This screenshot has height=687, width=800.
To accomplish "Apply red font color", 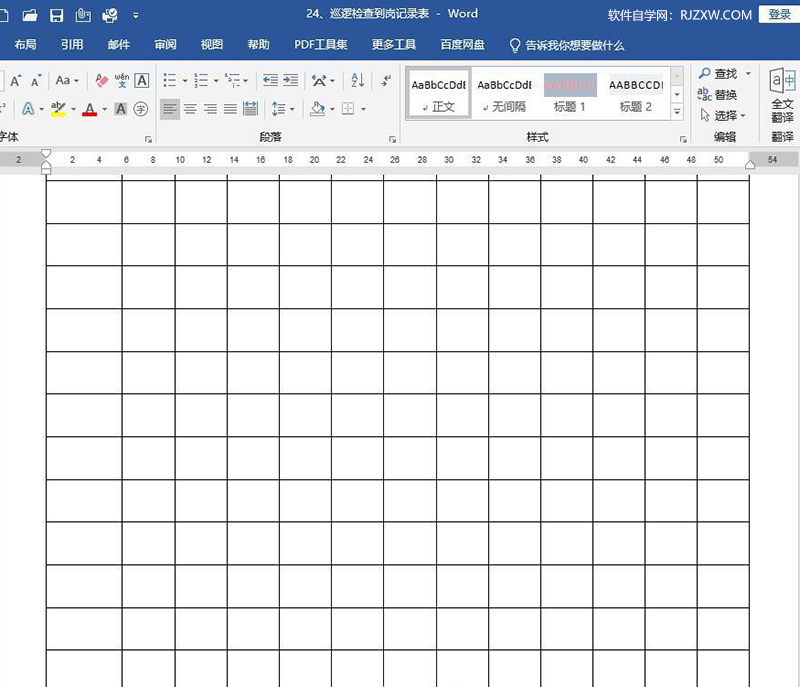I will tap(90, 109).
